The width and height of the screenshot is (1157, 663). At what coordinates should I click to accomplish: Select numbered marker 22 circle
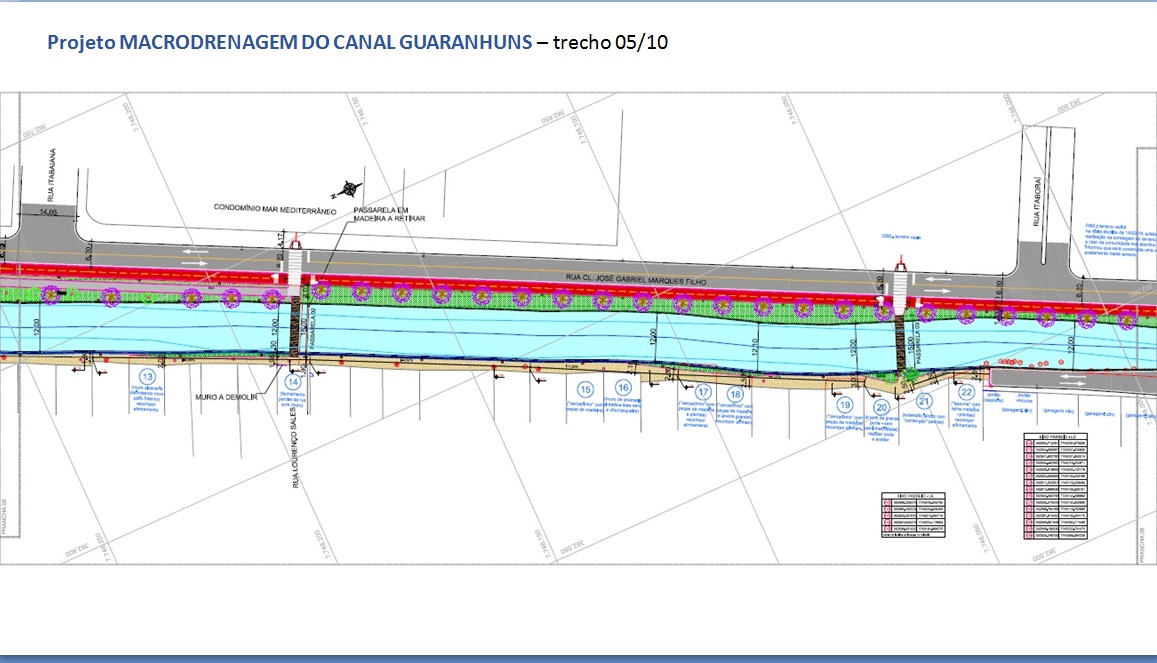coord(966,393)
